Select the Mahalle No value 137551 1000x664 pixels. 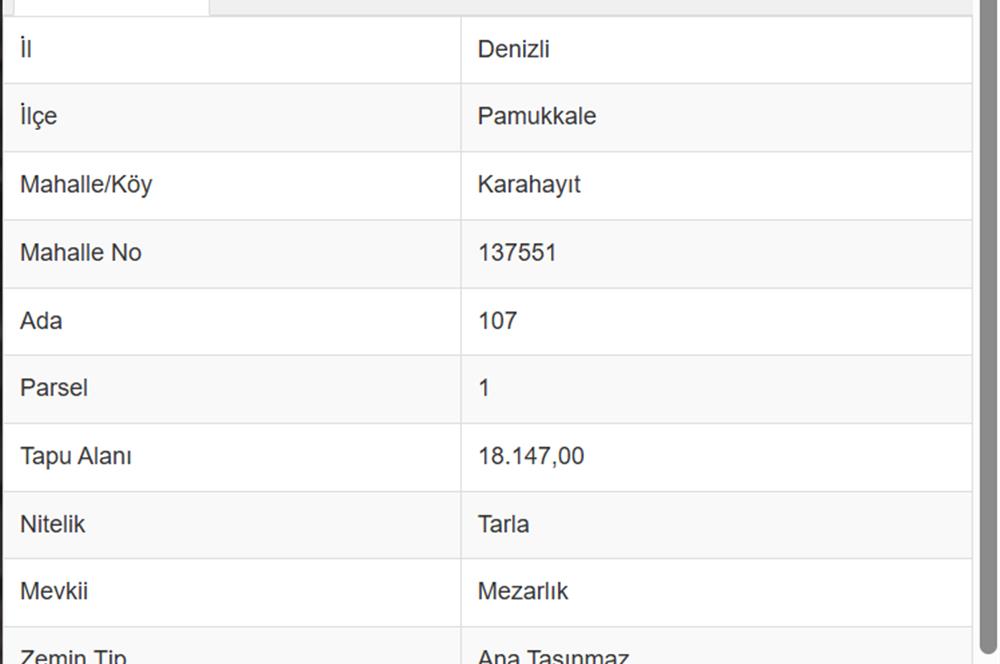pyautogui.click(x=517, y=253)
